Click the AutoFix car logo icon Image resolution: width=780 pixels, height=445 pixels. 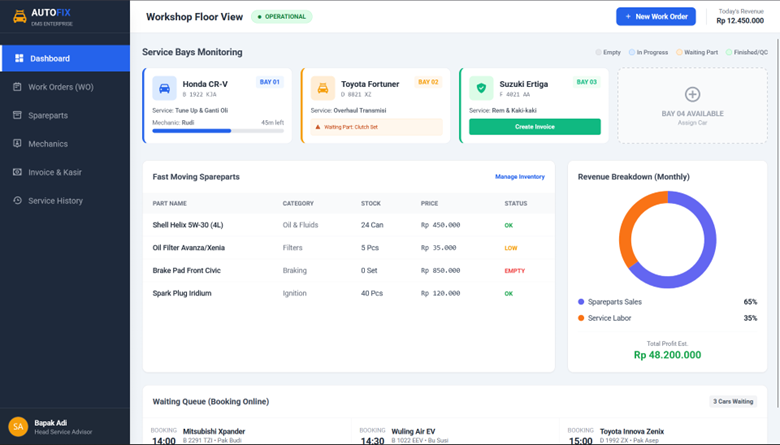(x=19, y=17)
